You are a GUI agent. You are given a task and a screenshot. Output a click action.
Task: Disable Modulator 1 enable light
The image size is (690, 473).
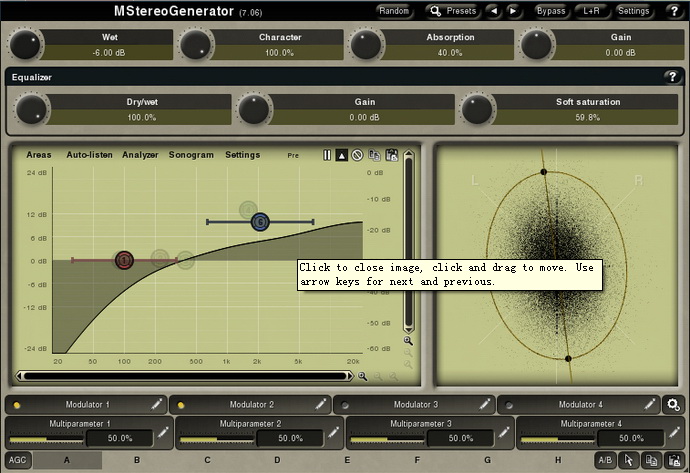(17, 405)
